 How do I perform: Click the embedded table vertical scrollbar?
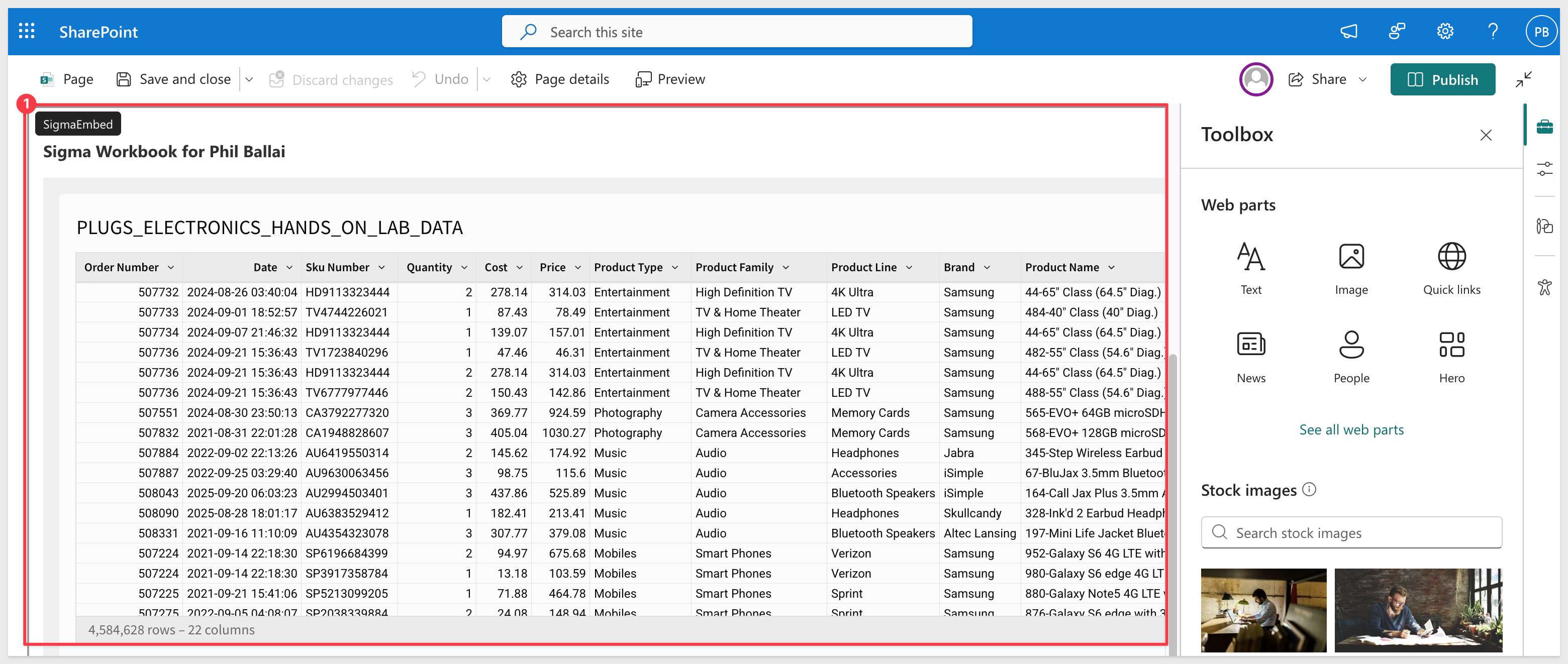tap(1172, 505)
